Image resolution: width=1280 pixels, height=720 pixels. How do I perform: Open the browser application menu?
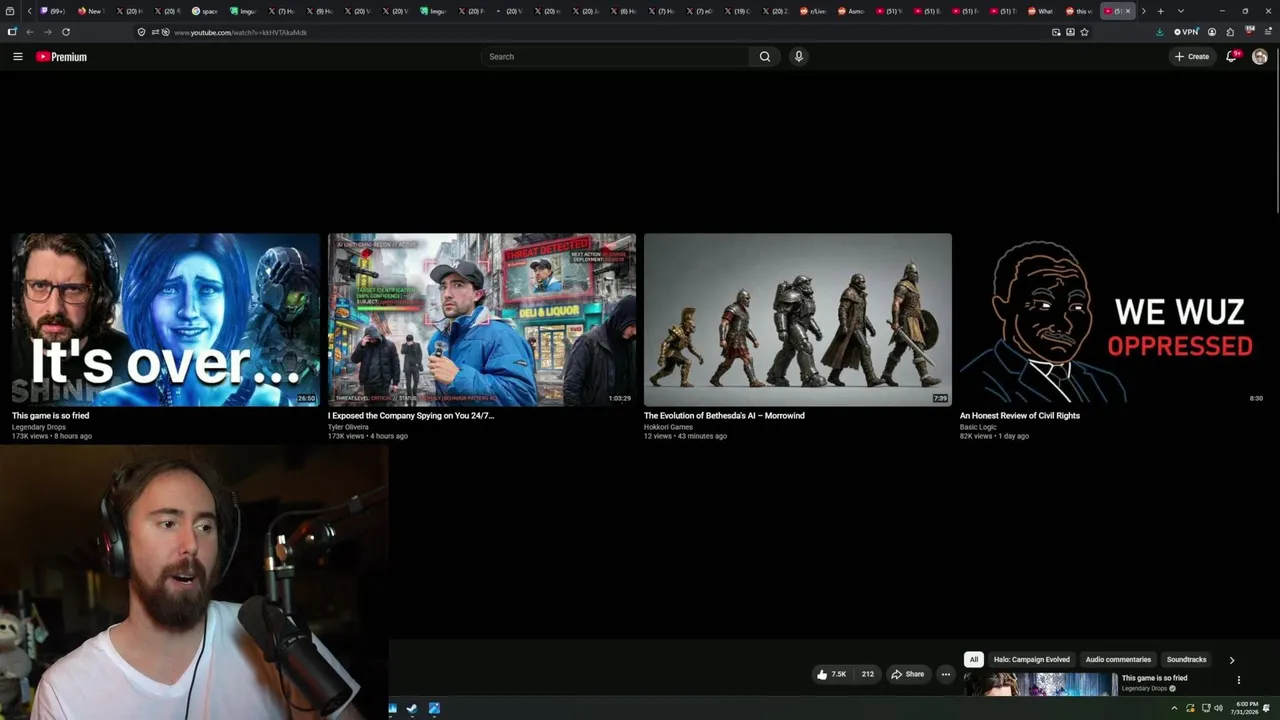point(1268,32)
